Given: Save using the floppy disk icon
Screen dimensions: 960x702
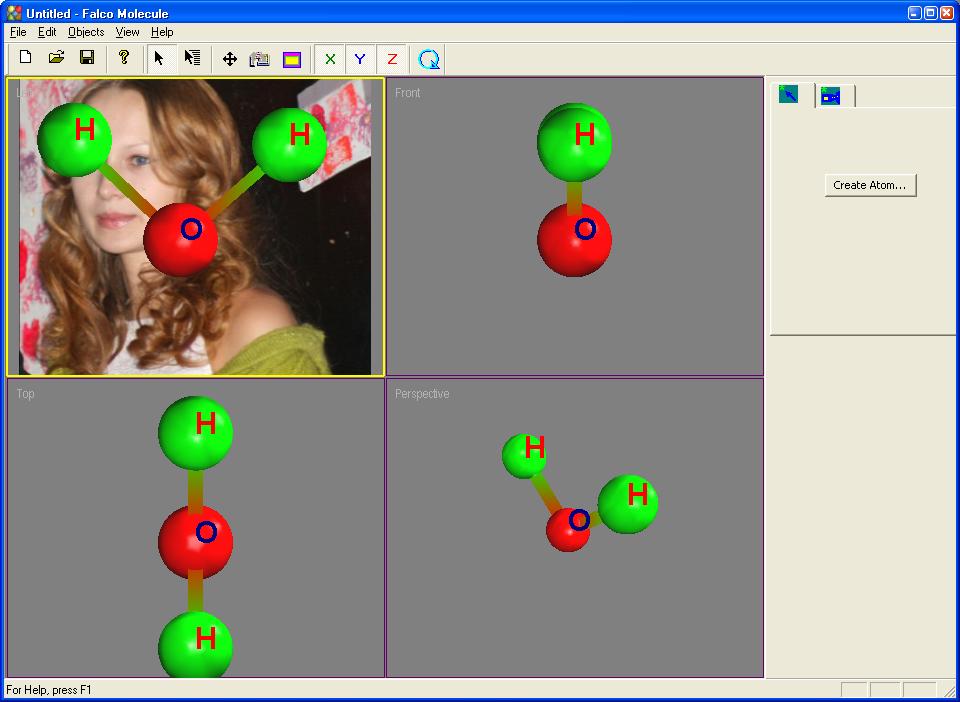Looking at the screenshot, I should coord(88,58).
